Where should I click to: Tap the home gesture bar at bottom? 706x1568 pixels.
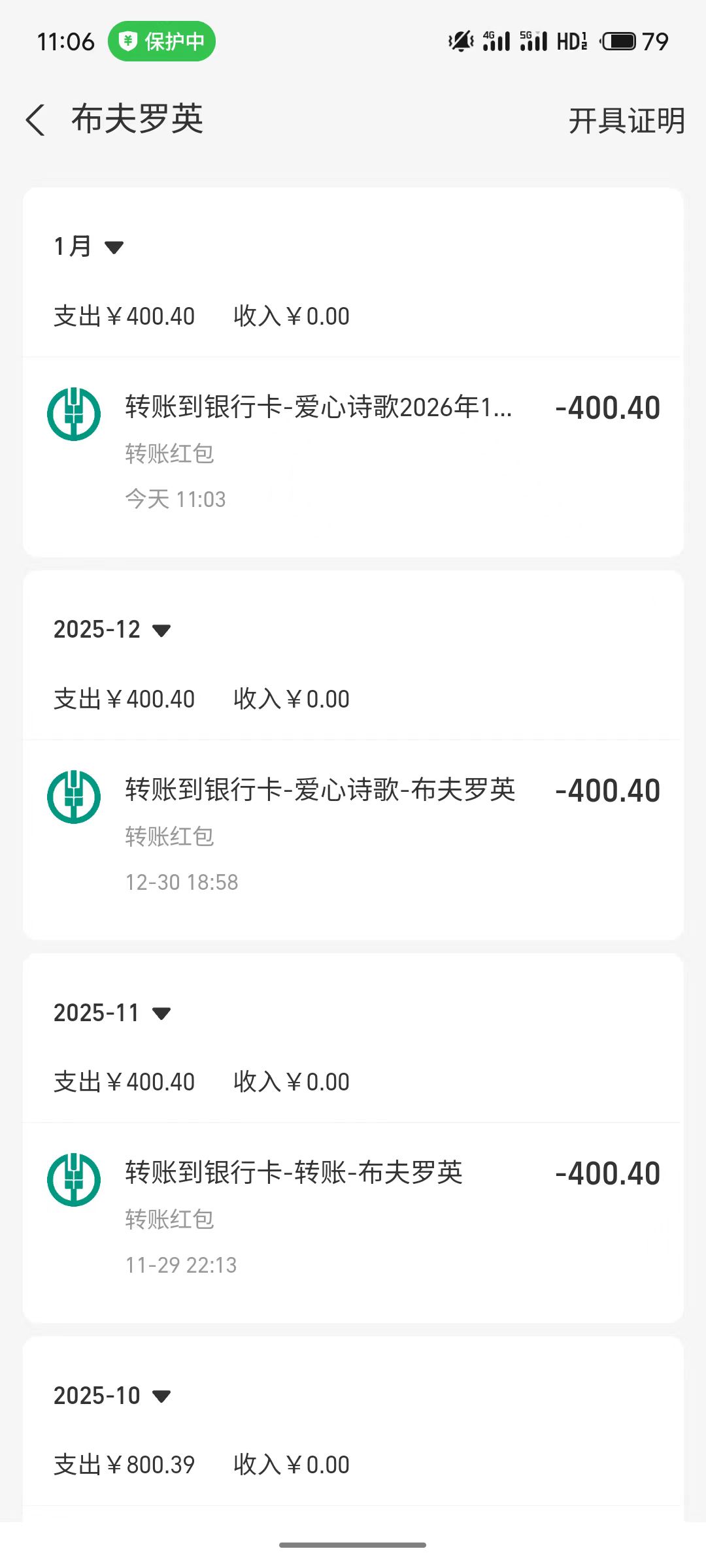click(353, 1545)
